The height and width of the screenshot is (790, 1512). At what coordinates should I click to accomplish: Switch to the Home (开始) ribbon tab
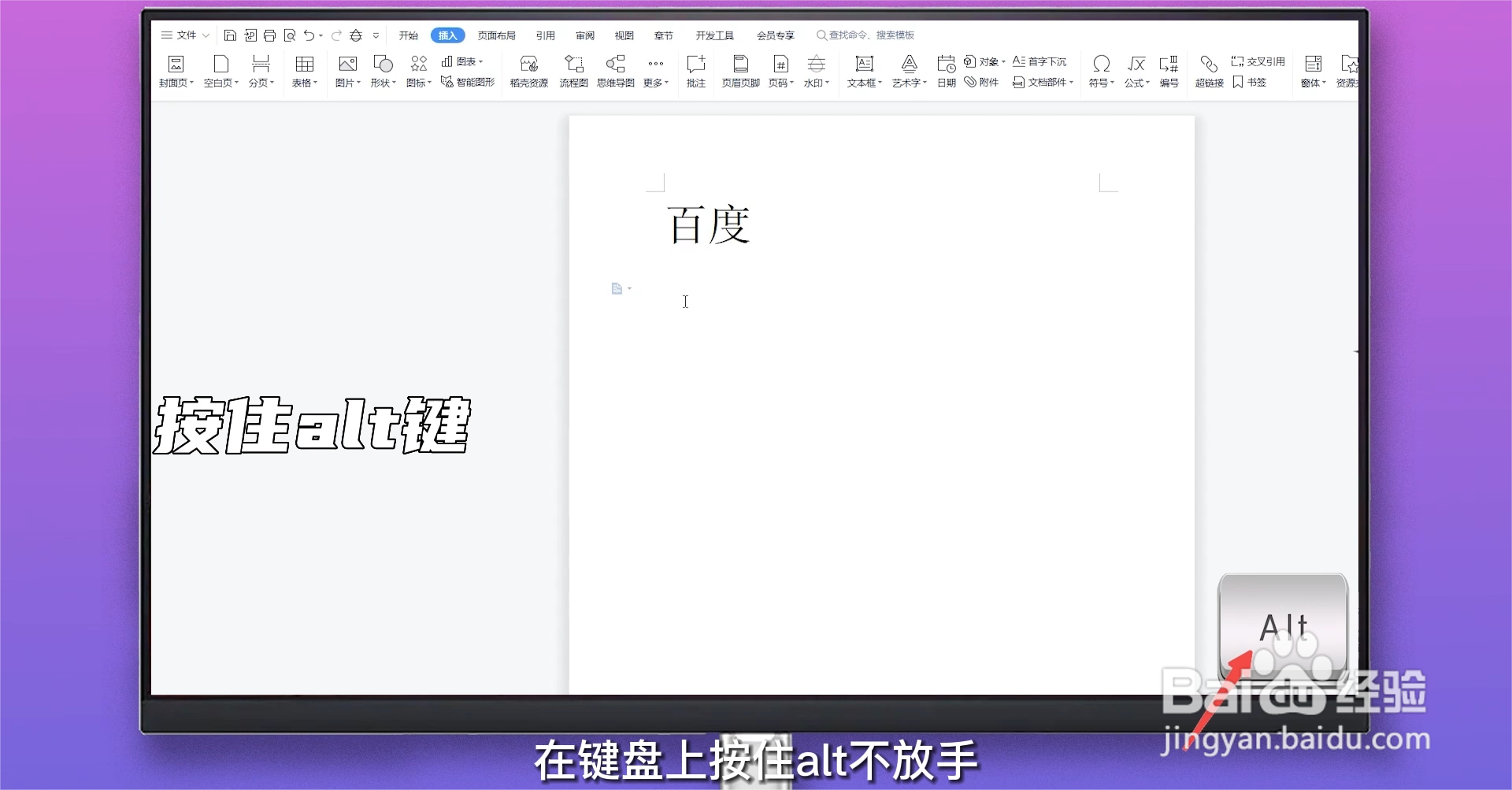click(408, 35)
